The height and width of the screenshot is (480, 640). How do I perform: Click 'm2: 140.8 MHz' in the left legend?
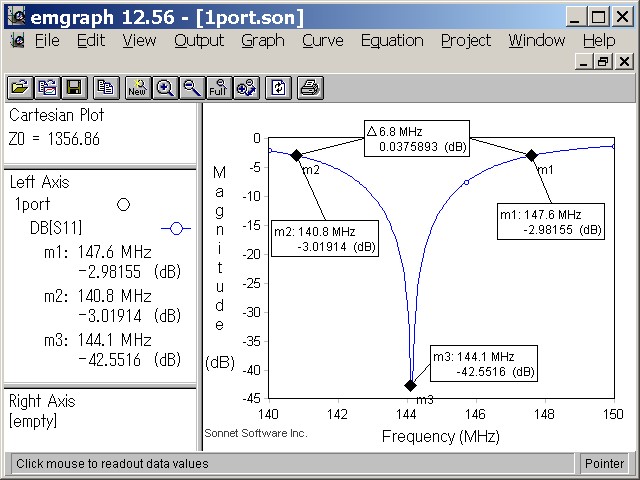click(x=98, y=296)
